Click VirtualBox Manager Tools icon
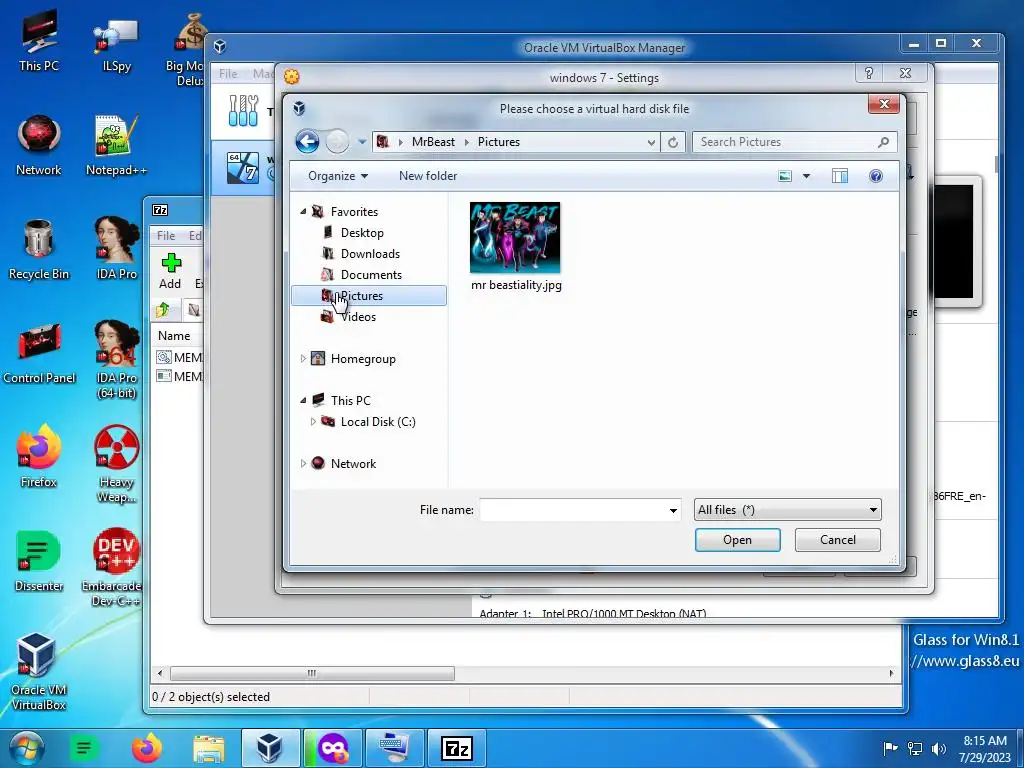Screen dimensions: 1024x768 pyautogui.click(x=244, y=110)
